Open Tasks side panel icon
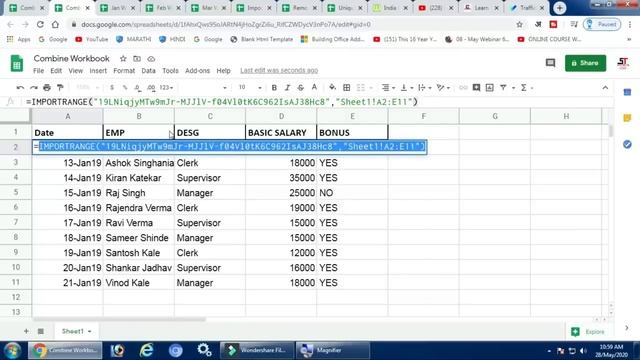 (627, 144)
